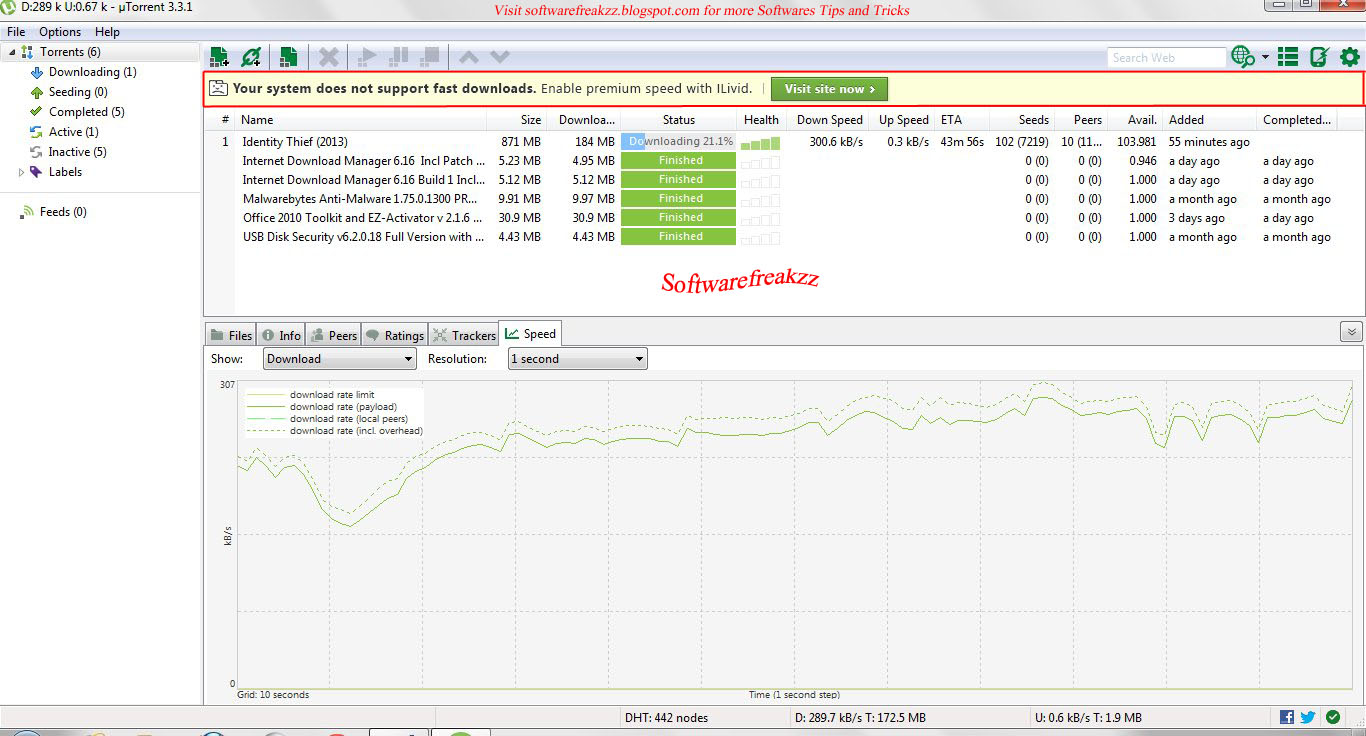Click the sad face icon in banner
This screenshot has width=1366, height=736.
(218, 88)
